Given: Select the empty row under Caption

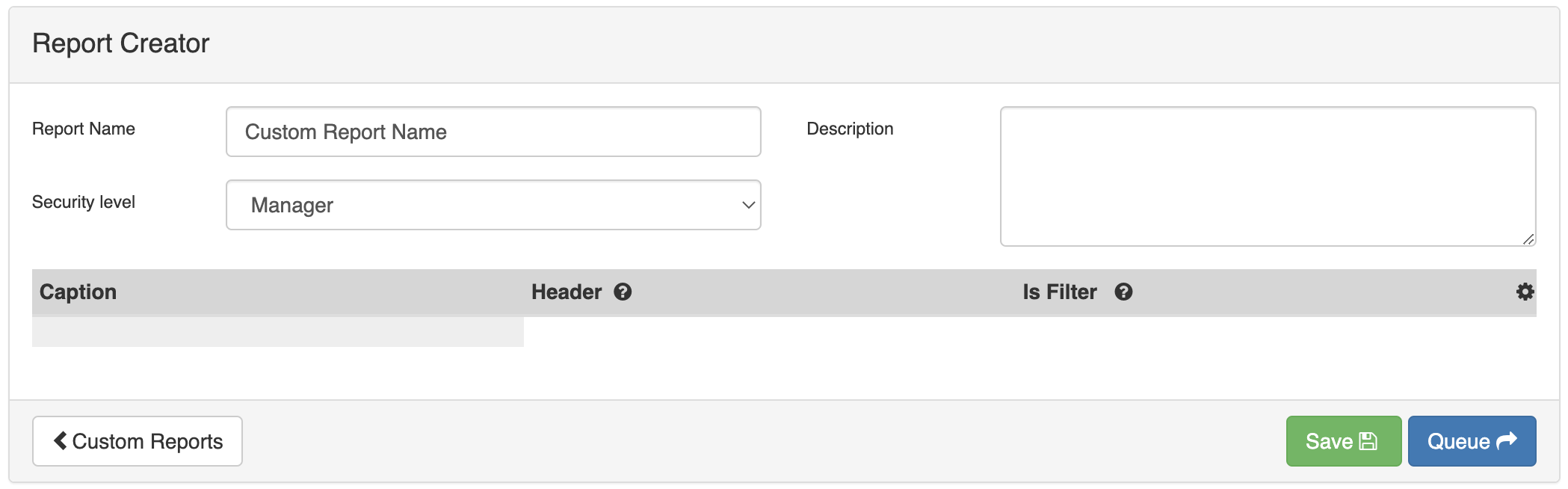Looking at the screenshot, I should tap(278, 332).
